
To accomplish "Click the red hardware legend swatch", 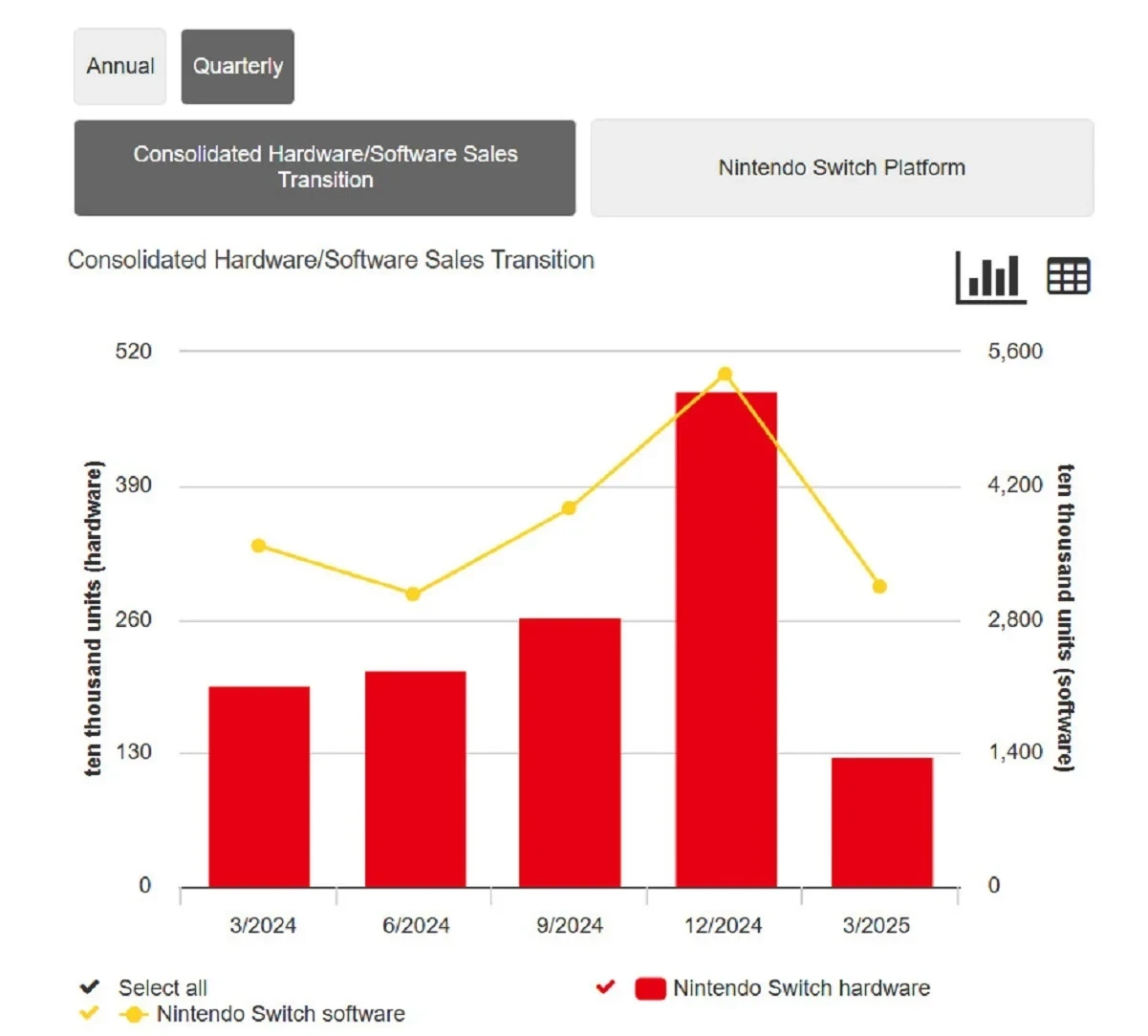I will tap(650, 988).
